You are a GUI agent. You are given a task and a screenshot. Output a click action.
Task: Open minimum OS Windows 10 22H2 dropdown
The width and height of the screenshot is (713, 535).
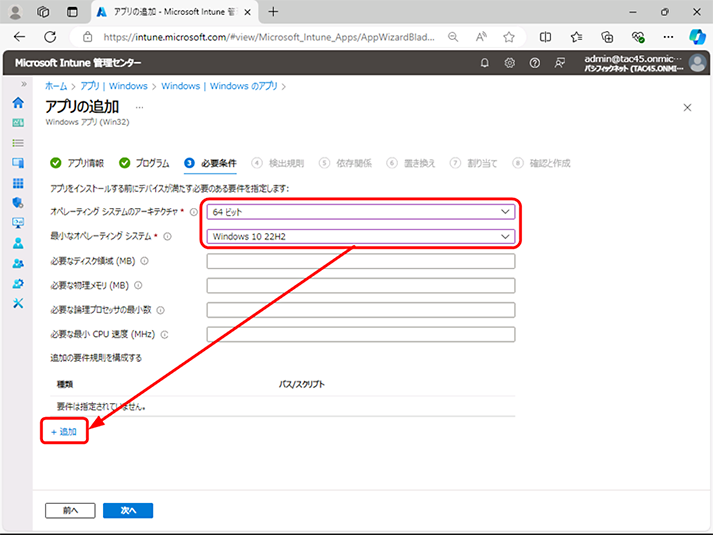(x=361, y=236)
